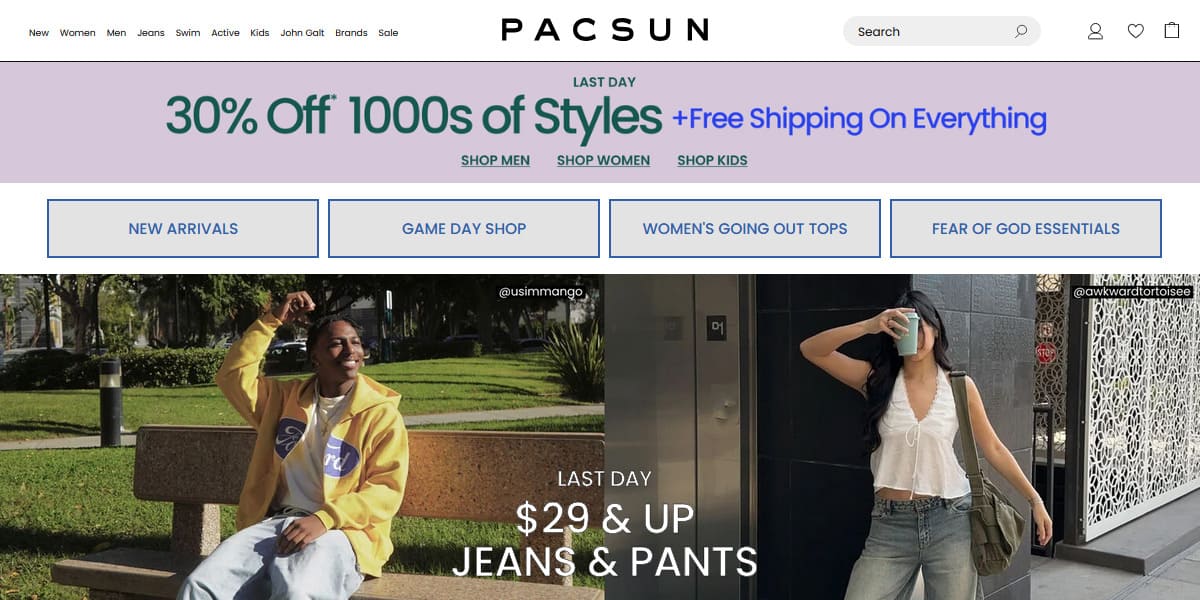Open the John Galt menu
The height and width of the screenshot is (600, 1200).
point(302,33)
